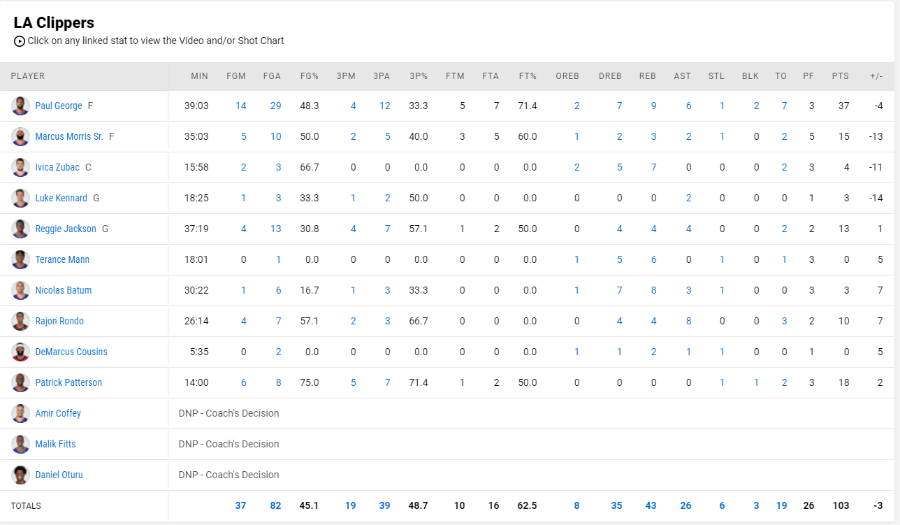
Task: Click the MIN column header
Action: coord(199,76)
